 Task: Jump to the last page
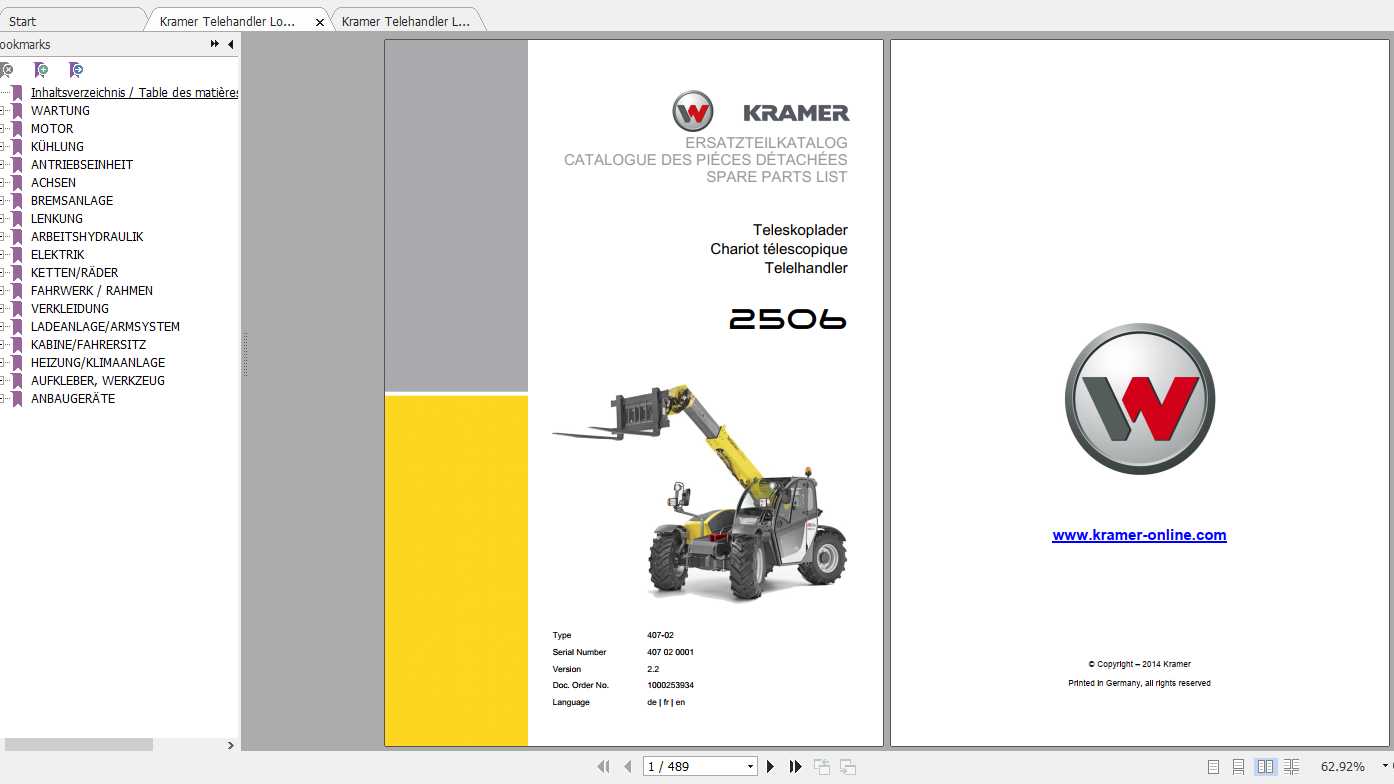click(795, 767)
